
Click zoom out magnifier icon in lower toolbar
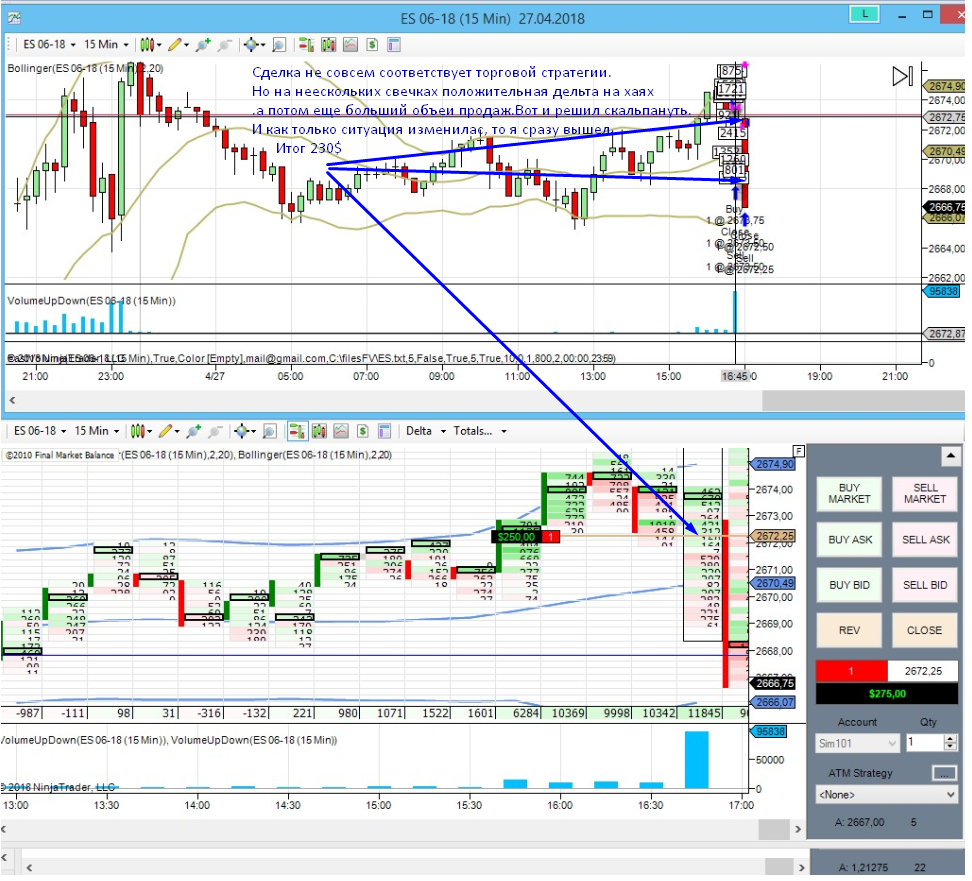click(x=214, y=431)
